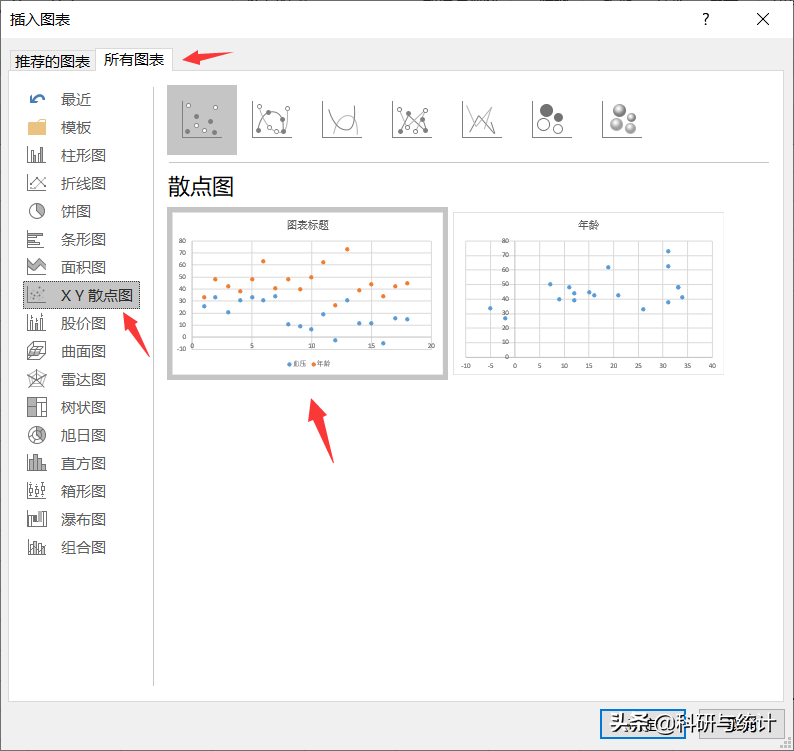Select scatter with straight lines icon
The height and width of the screenshot is (751, 794).
pyautogui.click(x=482, y=120)
